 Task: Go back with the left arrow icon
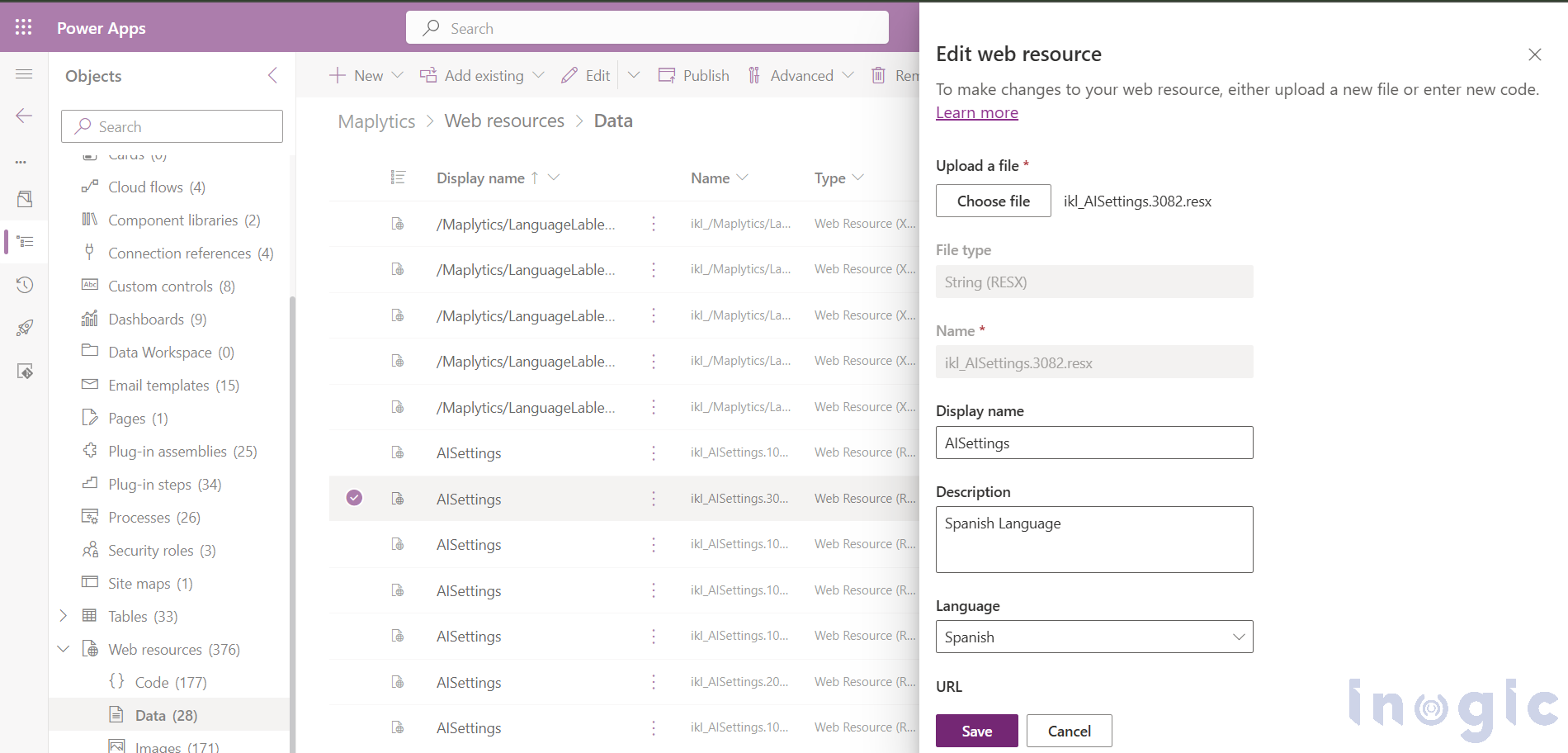click(24, 116)
